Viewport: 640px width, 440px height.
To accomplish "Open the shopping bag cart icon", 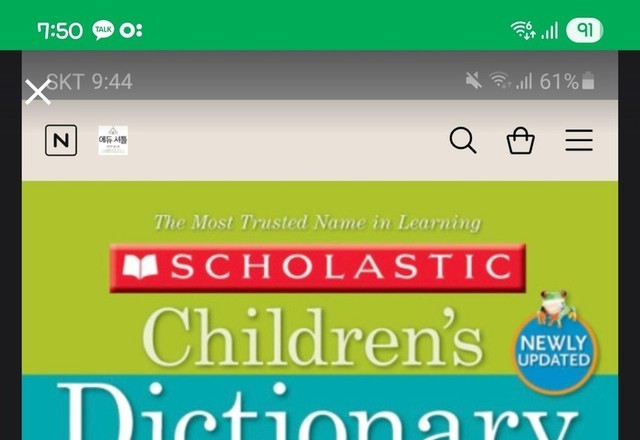I will tap(520, 140).
